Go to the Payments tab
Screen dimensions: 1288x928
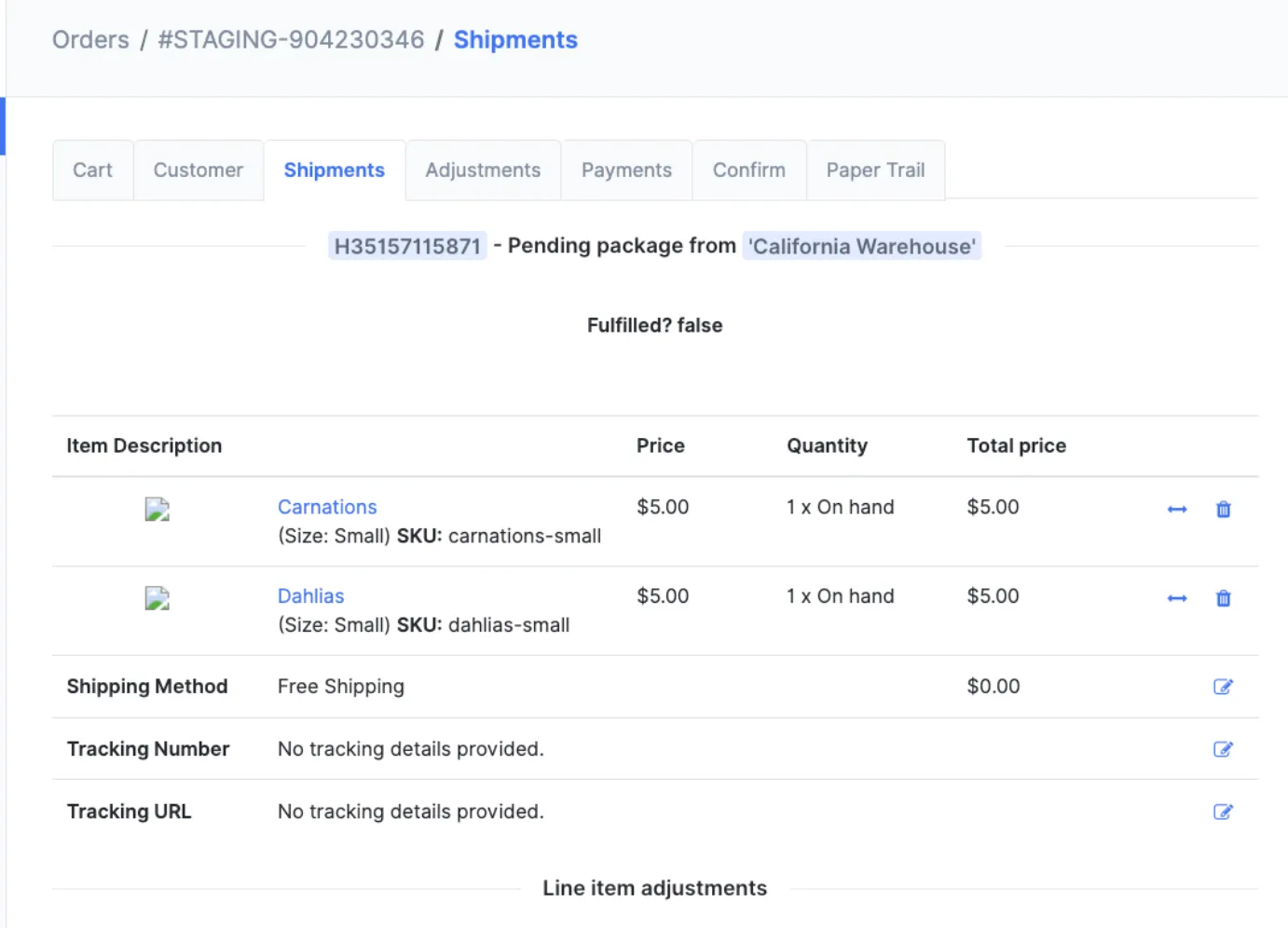coord(626,171)
